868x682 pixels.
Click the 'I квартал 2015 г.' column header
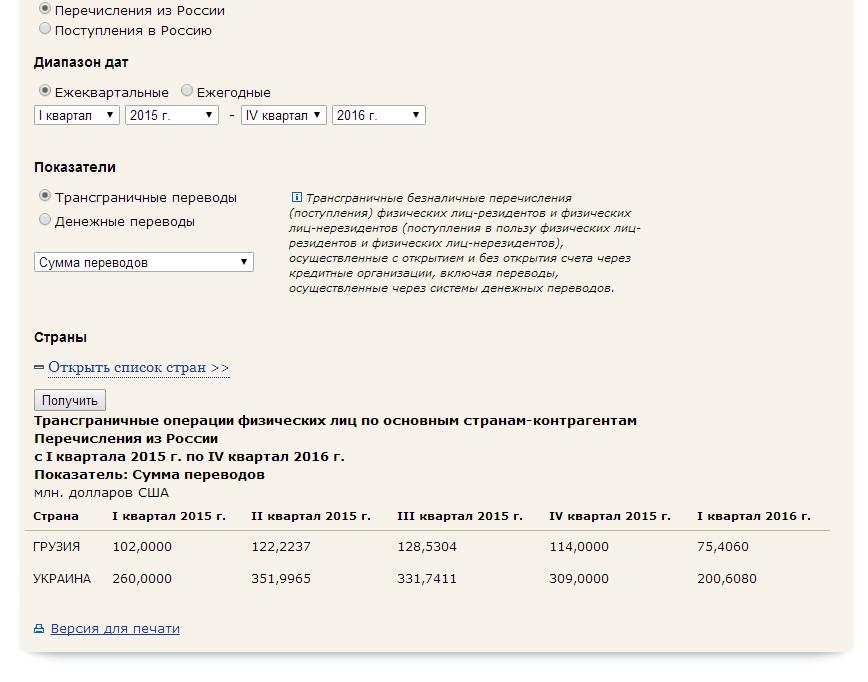[x=169, y=516]
